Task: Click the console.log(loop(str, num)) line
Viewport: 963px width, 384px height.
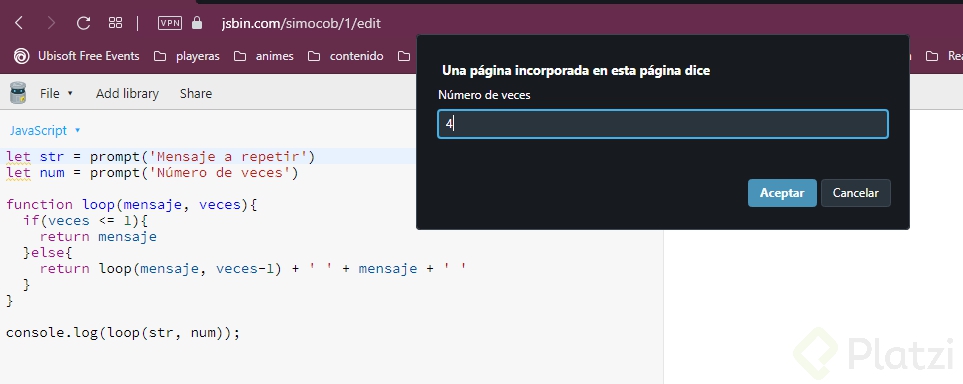Action: pyautogui.click(x=123, y=332)
